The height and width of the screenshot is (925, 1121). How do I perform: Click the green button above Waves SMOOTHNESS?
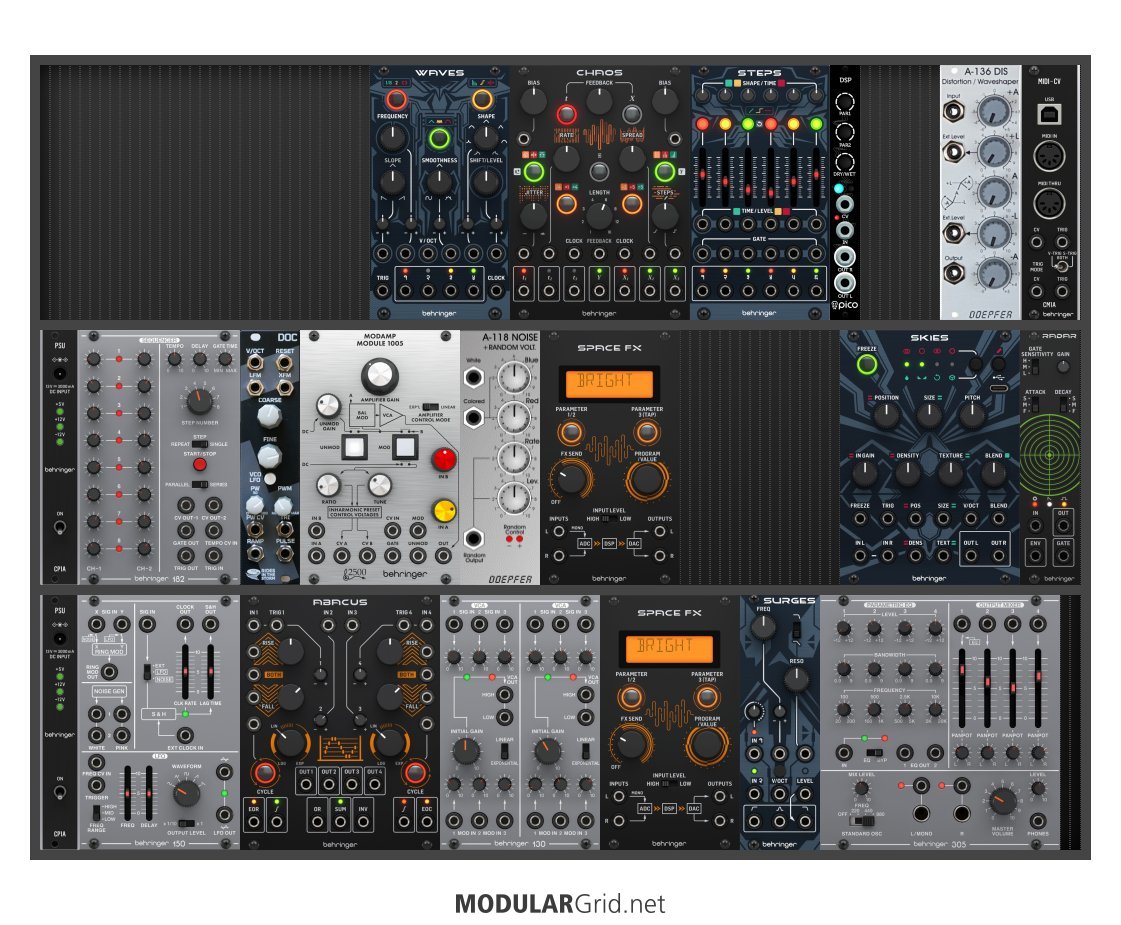439,139
